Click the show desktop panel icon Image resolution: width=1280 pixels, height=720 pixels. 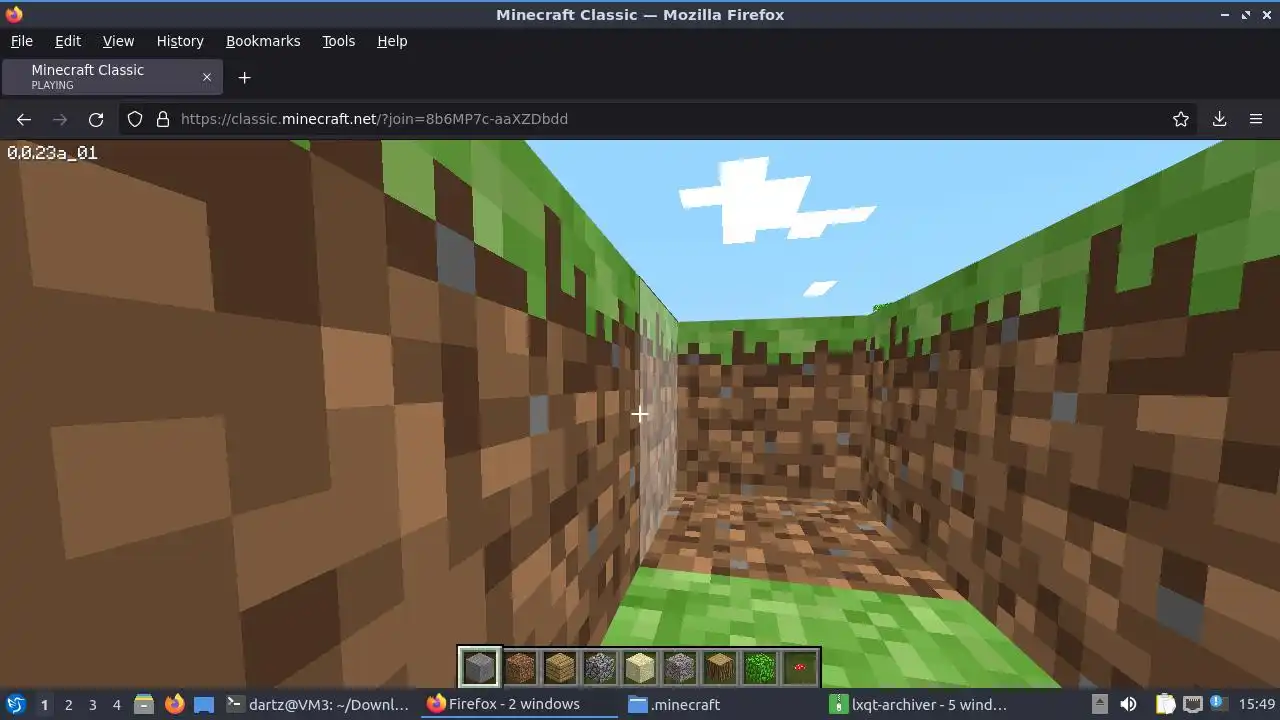coord(204,705)
